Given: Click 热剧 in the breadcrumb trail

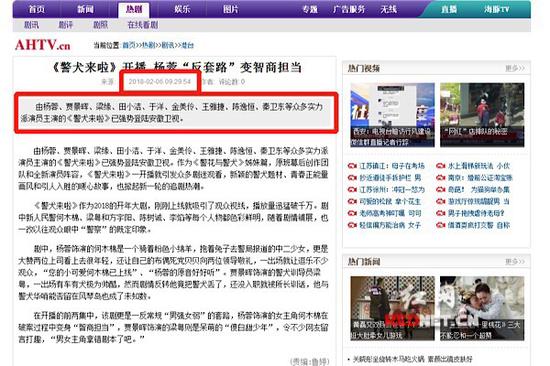Looking at the screenshot, I should tap(148, 45).
